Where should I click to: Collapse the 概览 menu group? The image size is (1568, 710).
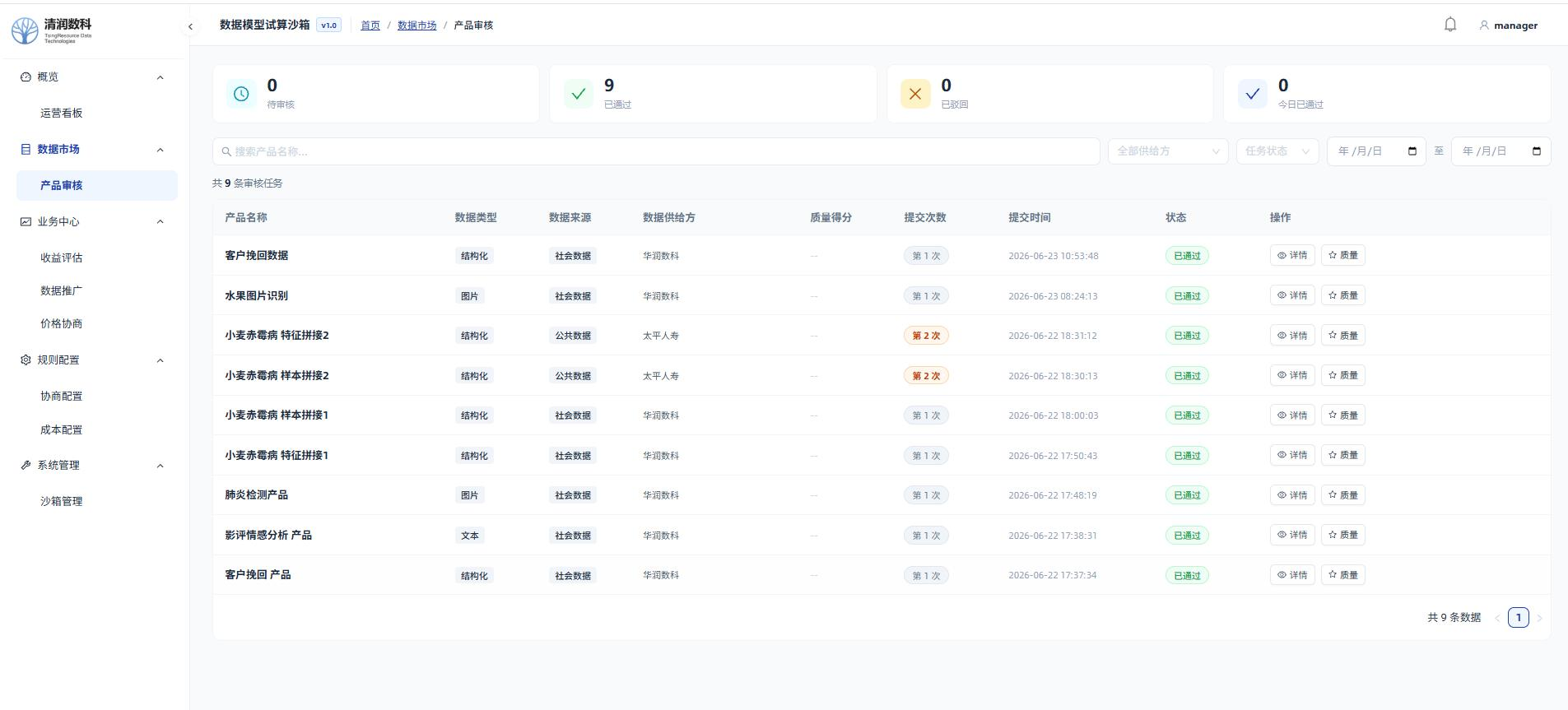click(160, 77)
